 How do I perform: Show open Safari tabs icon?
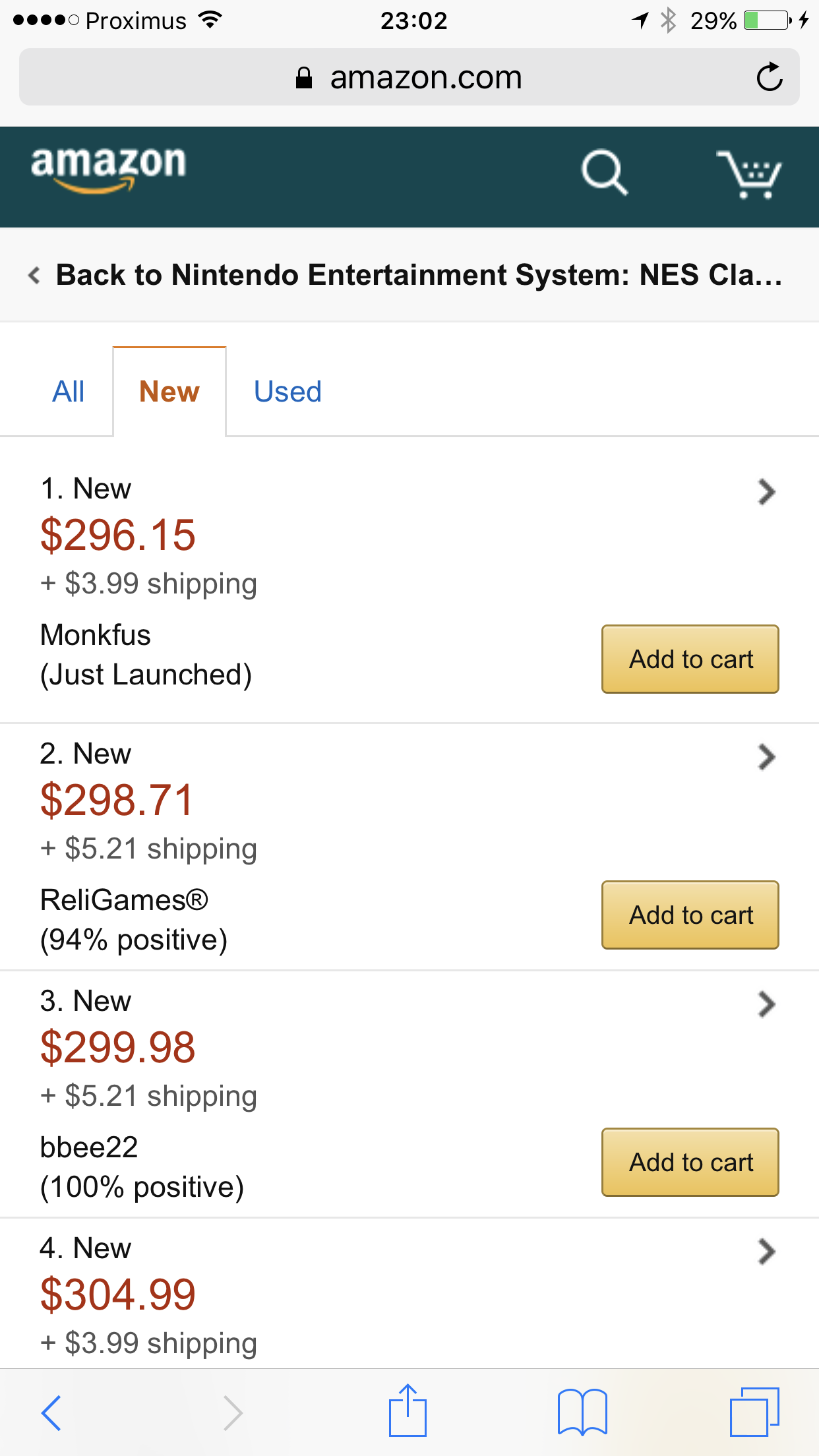pyautogui.click(x=754, y=1412)
